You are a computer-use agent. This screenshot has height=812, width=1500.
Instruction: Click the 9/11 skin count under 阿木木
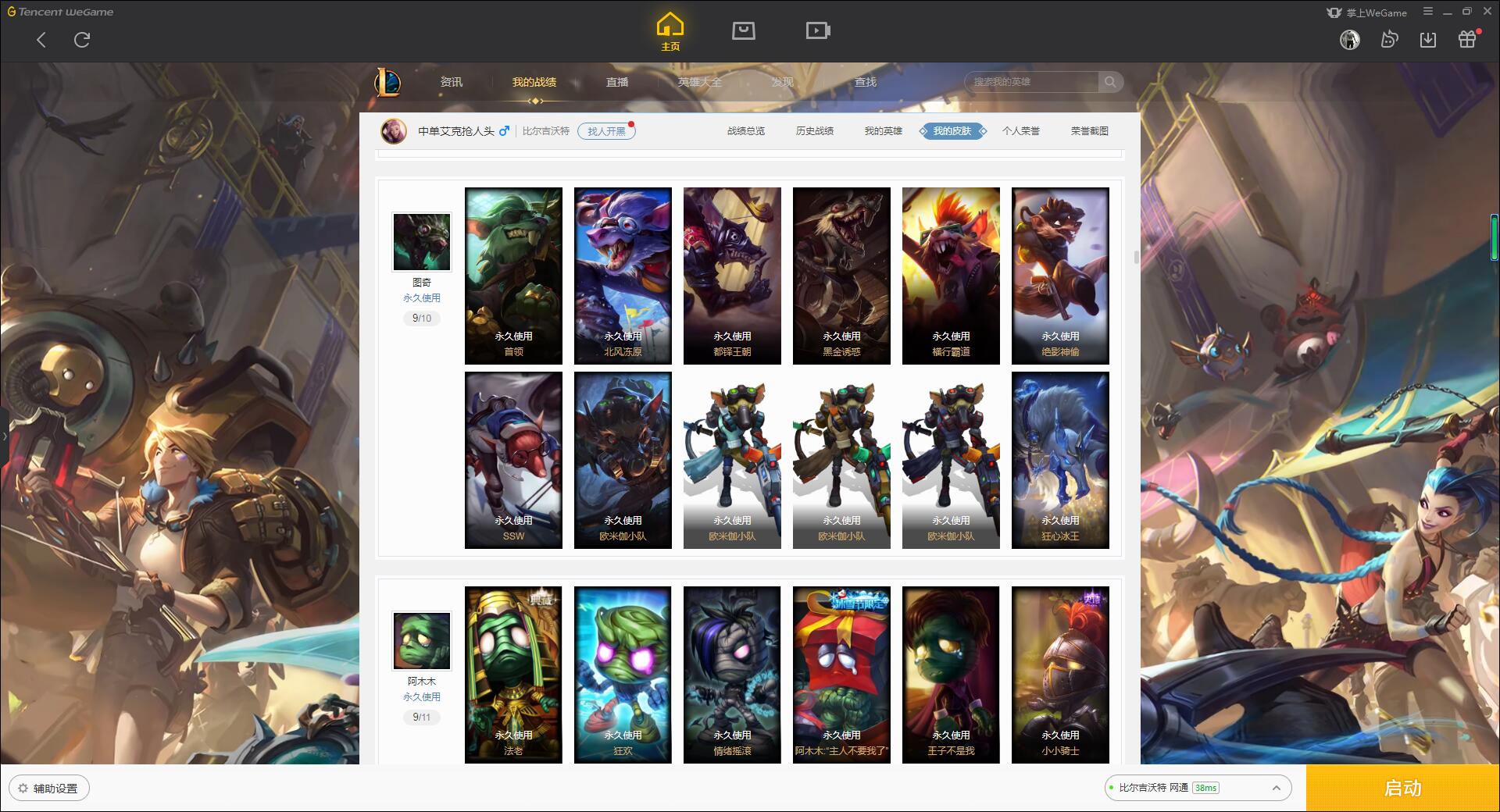[x=422, y=718]
